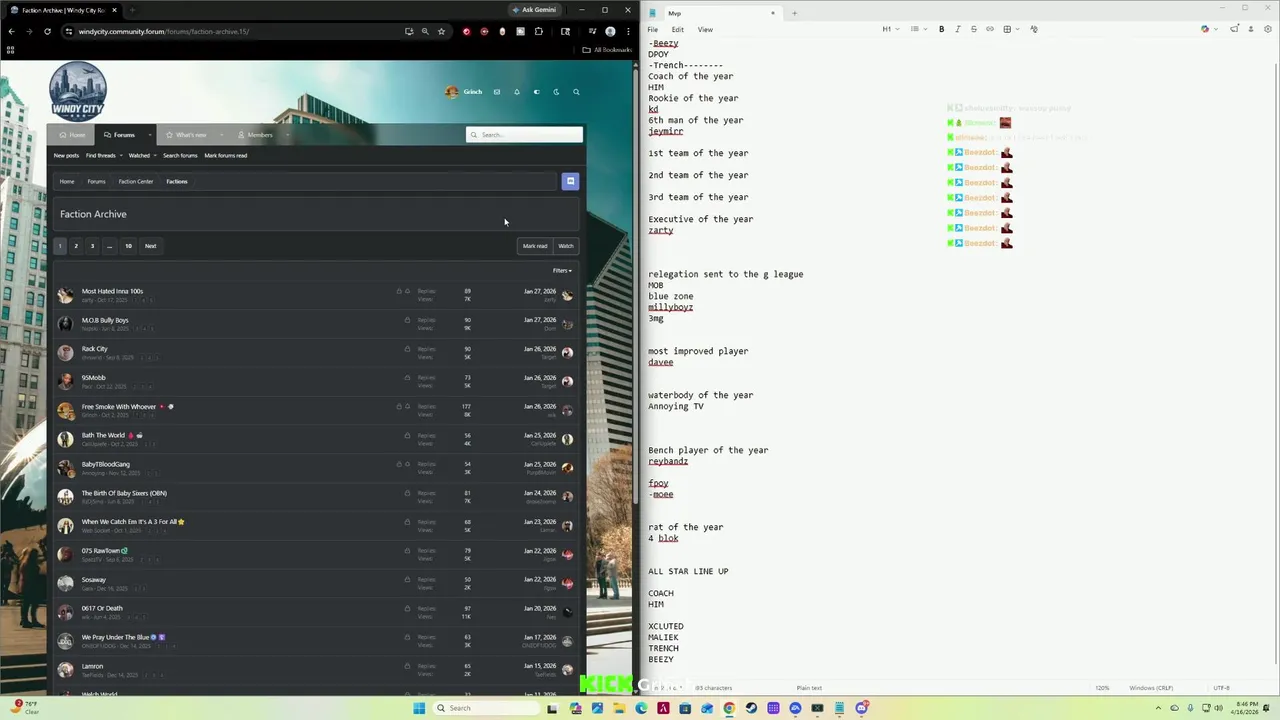Reload the forum page

coord(47,31)
